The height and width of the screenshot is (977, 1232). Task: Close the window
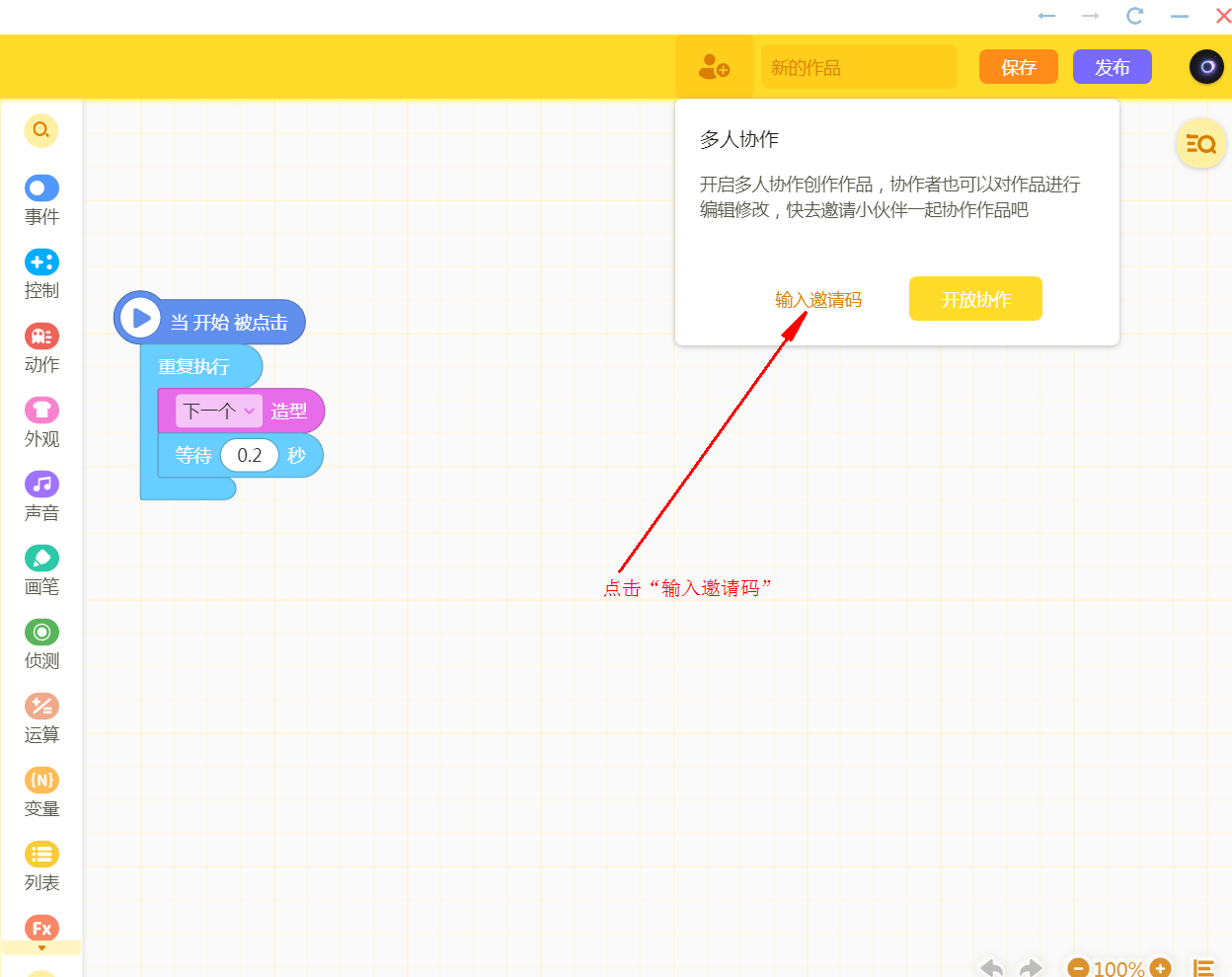click(x=1223, y=16)
